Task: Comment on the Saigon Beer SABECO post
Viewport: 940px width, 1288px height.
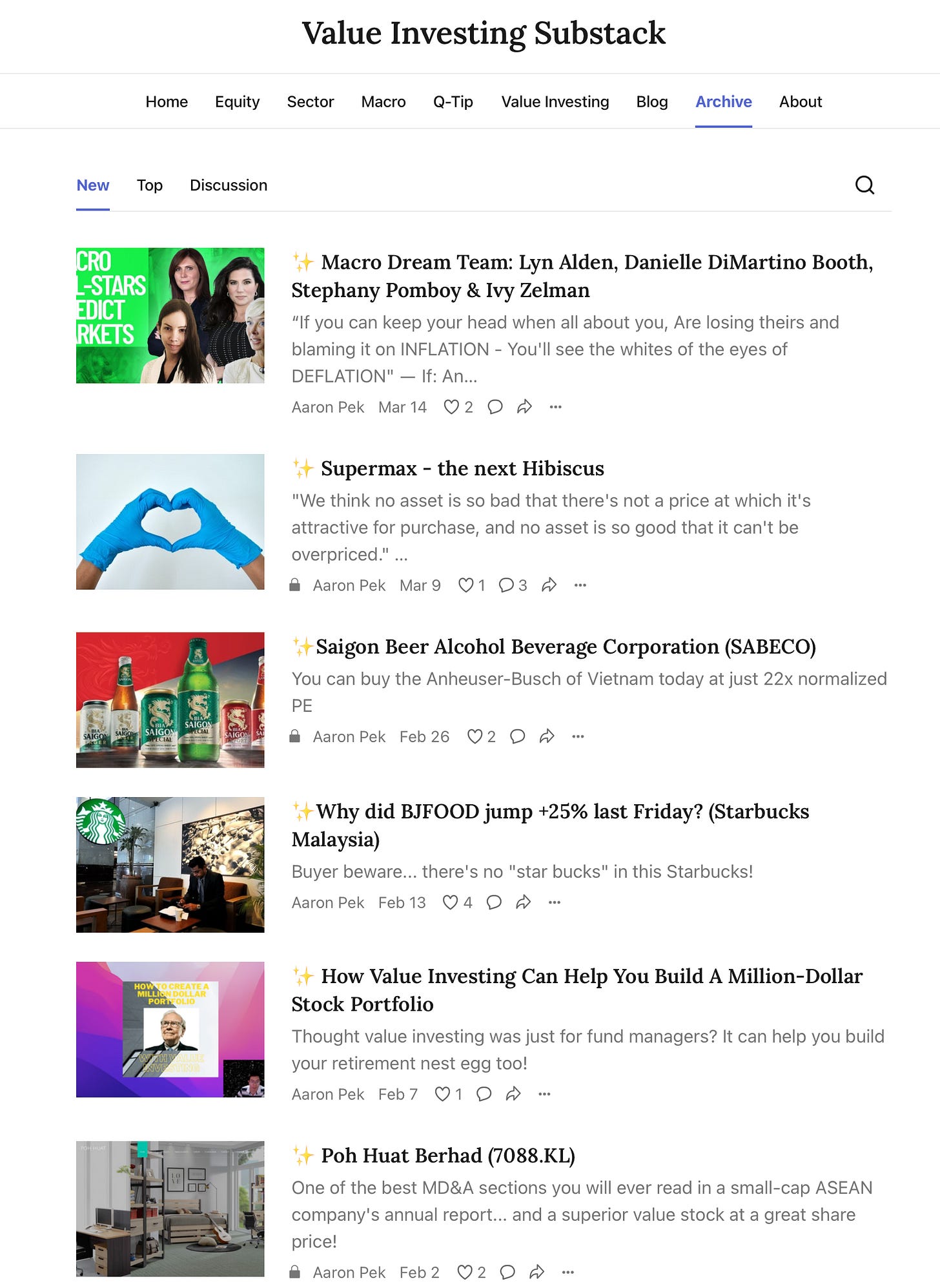Action: click(518, 736)
